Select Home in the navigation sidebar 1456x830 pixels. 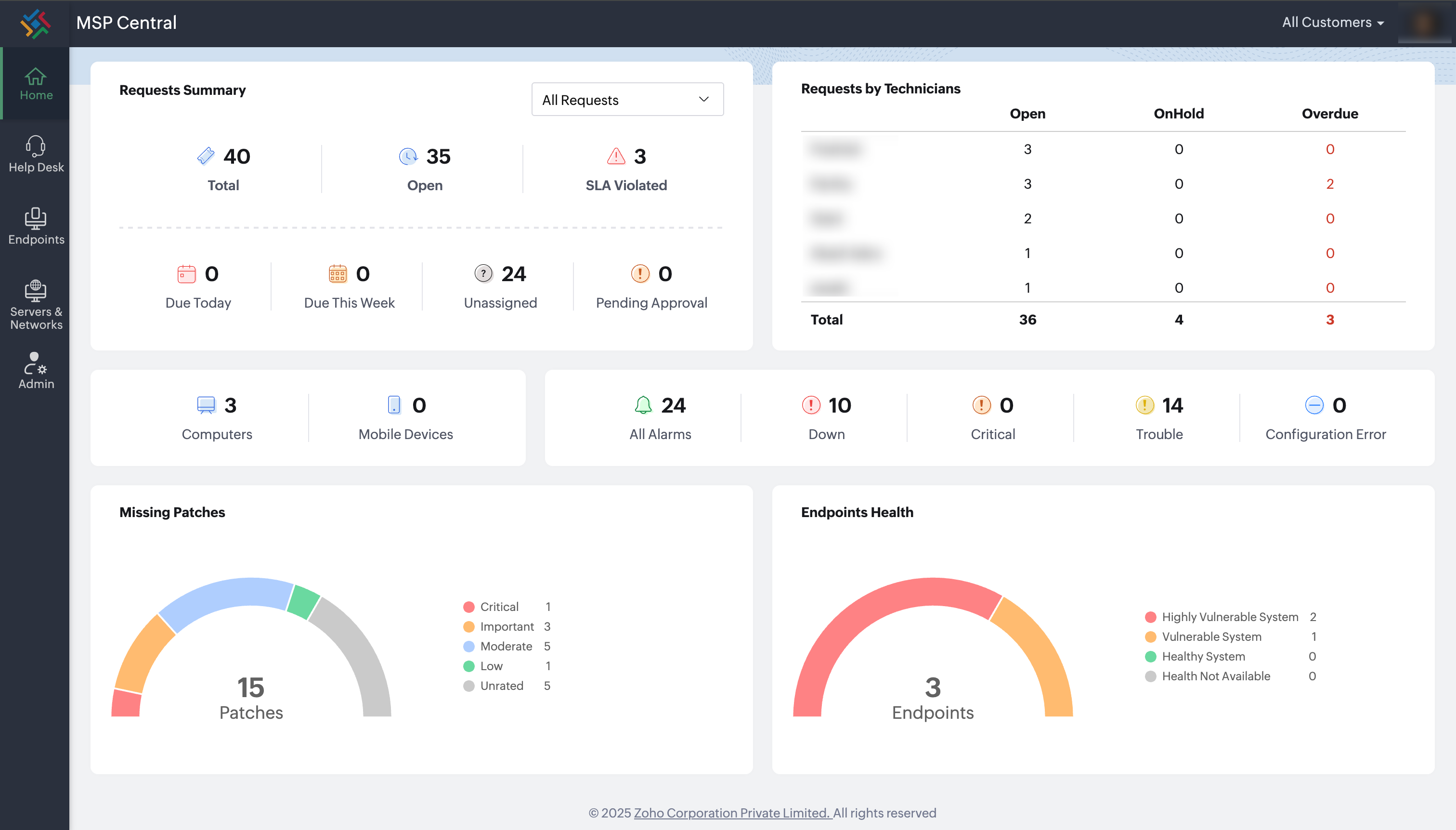35,83
